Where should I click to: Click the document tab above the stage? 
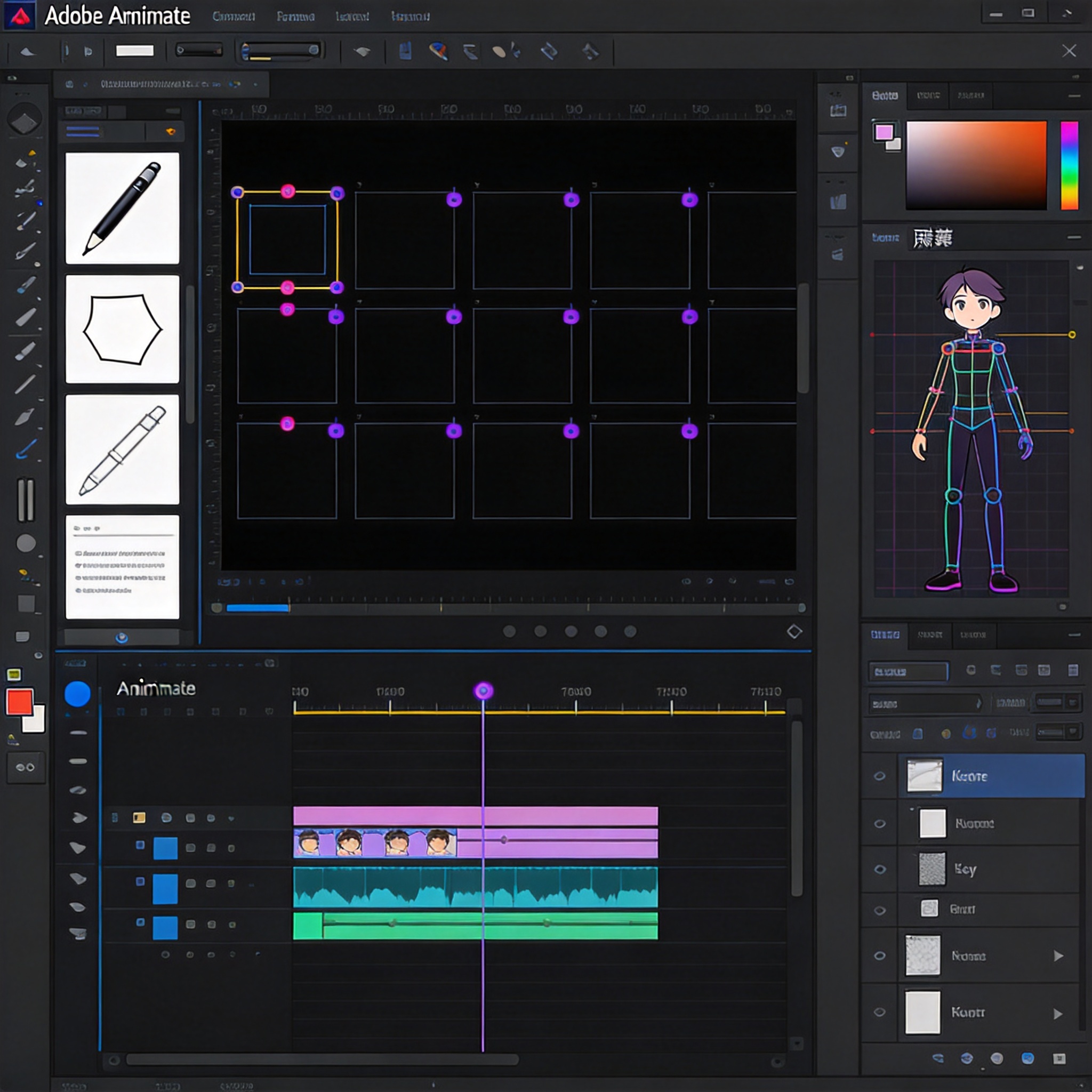point(161,84)
